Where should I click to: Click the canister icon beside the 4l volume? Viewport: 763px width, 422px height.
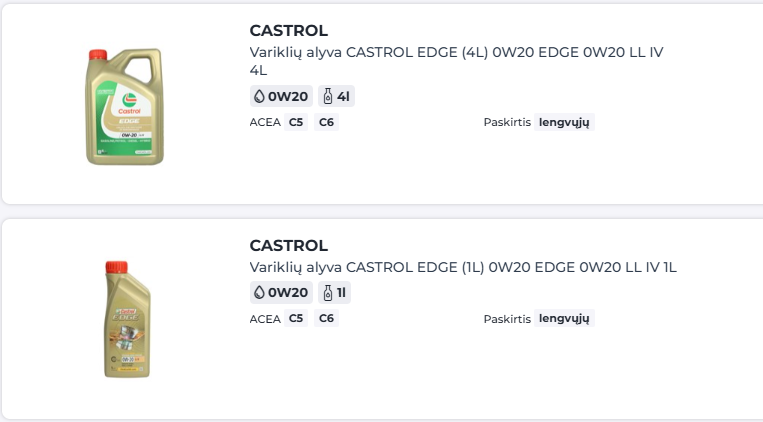tap(327, 97)
